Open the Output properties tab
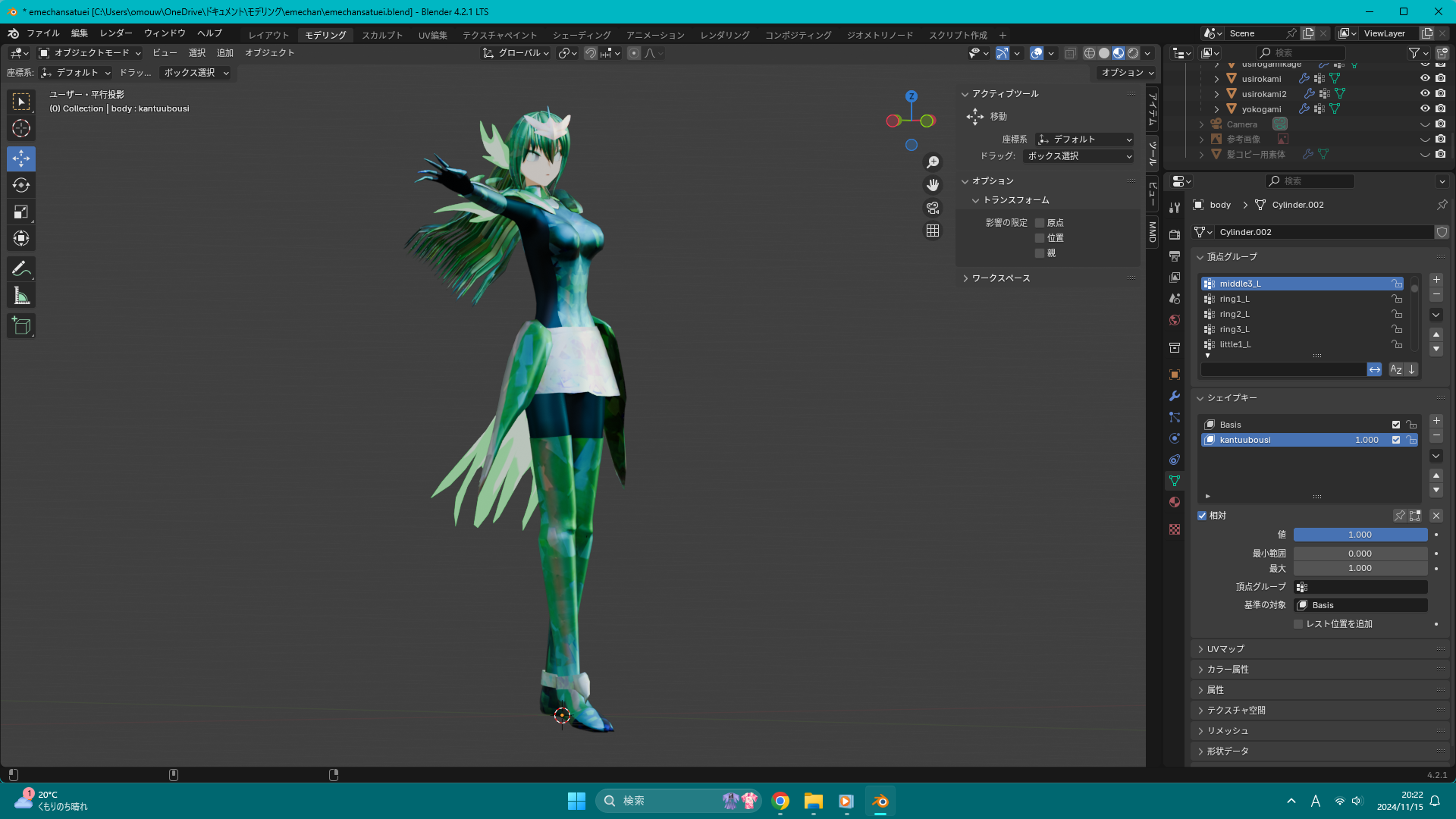 (1175, 256)
